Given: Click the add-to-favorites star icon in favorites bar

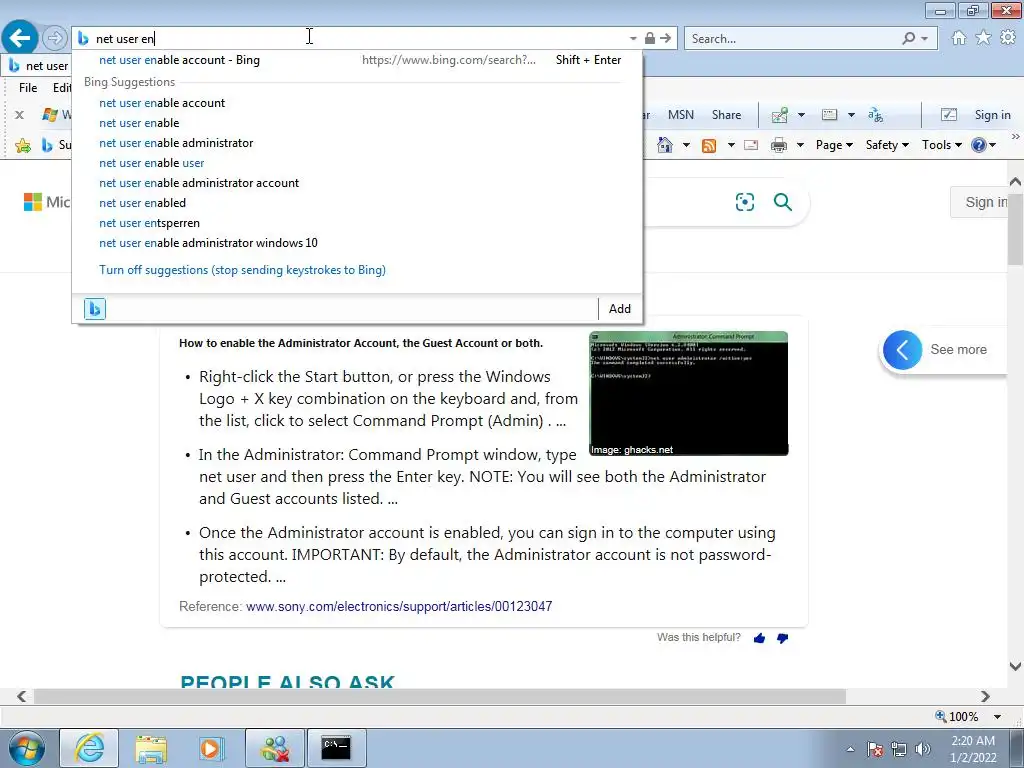Looking at the screenshot, I should [x=23, y=145].
